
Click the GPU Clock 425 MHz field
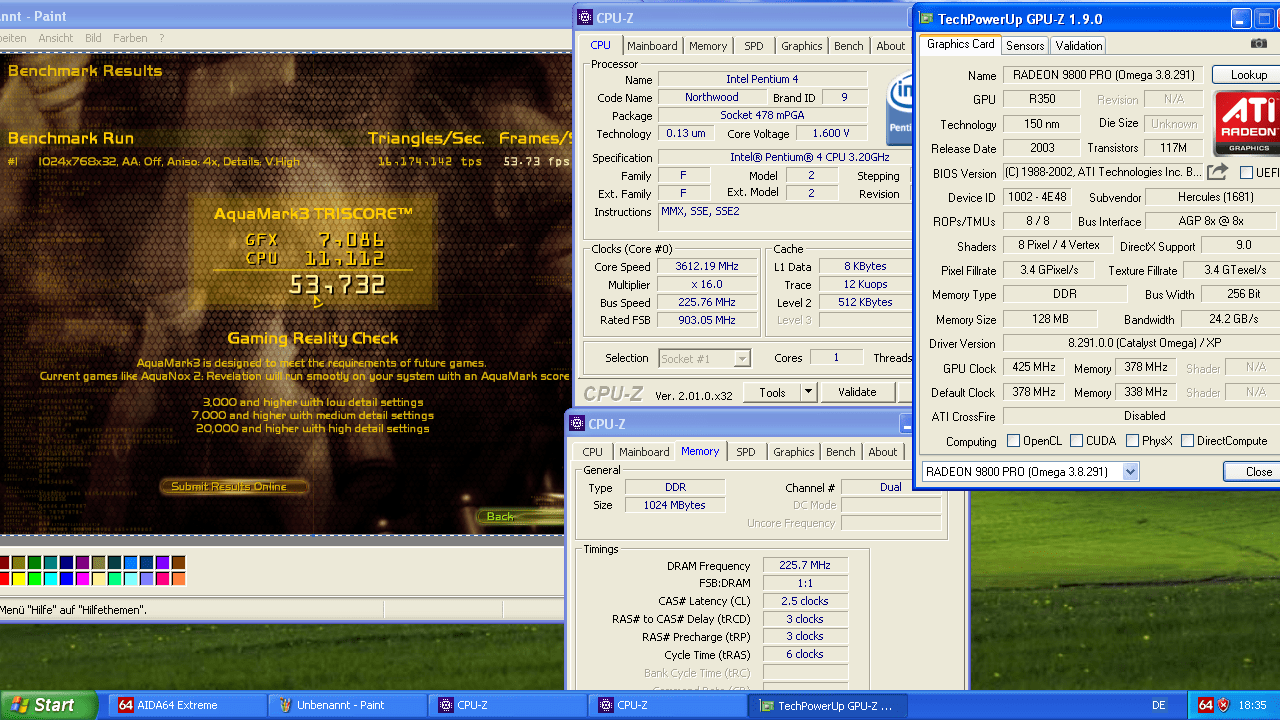[x=1035, y=368]
